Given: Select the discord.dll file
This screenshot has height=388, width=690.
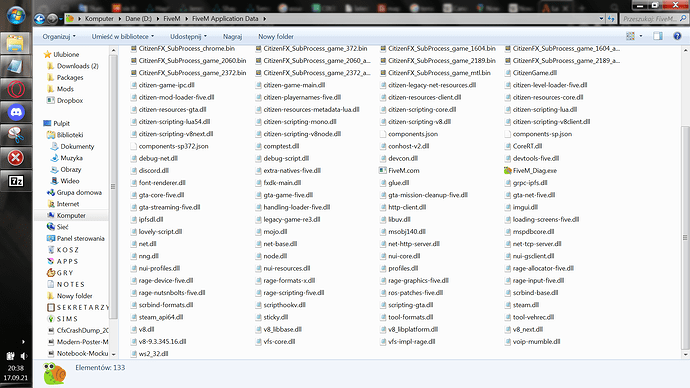Looking at the screenshot, I should coord(154,171).
